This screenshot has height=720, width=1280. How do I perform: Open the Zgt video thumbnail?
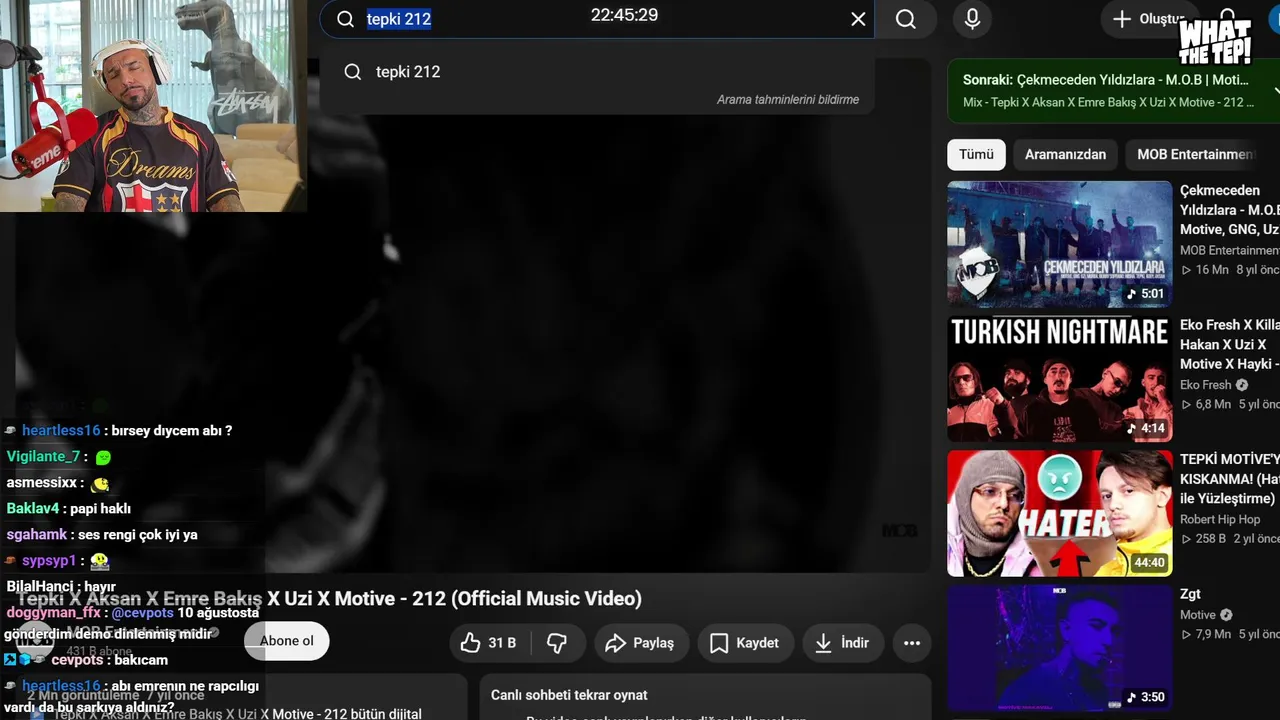pyautogui.click(x=1060, y=648)
